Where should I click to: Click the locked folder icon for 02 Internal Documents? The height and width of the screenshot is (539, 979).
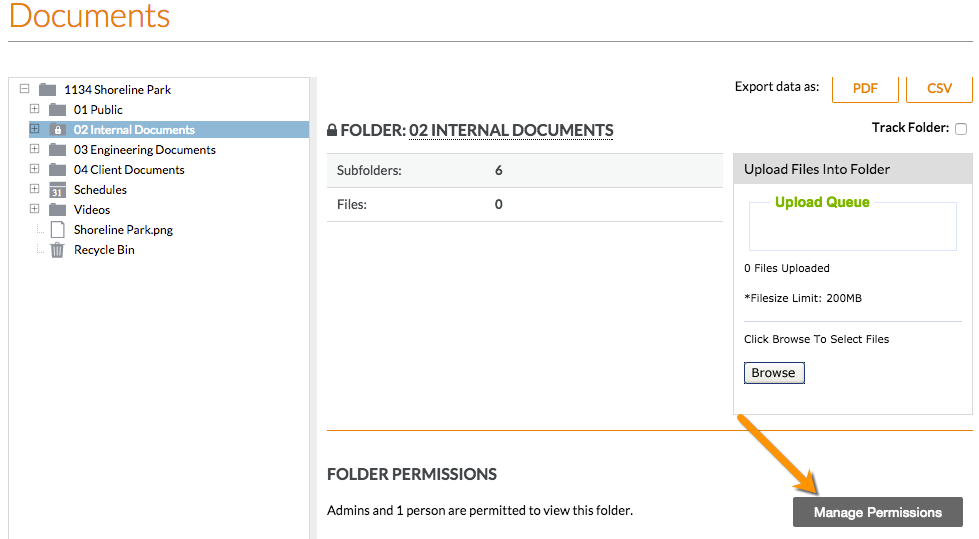coord(57,130)
